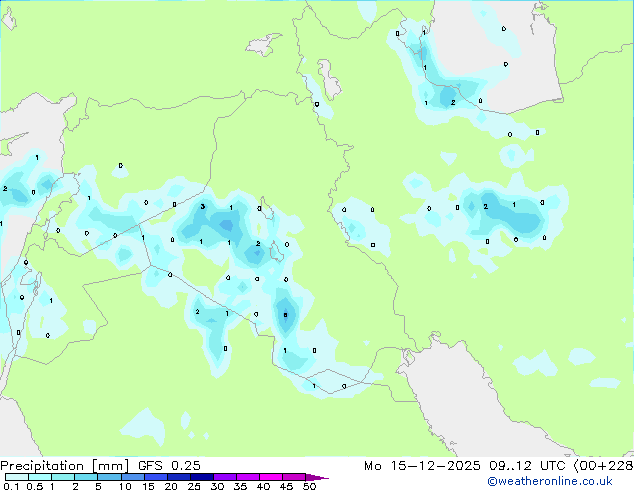The height and width of the screenshot is (490, 634).
Task: Select the 45–50 mm legend swatch
Action: point(294,477)
